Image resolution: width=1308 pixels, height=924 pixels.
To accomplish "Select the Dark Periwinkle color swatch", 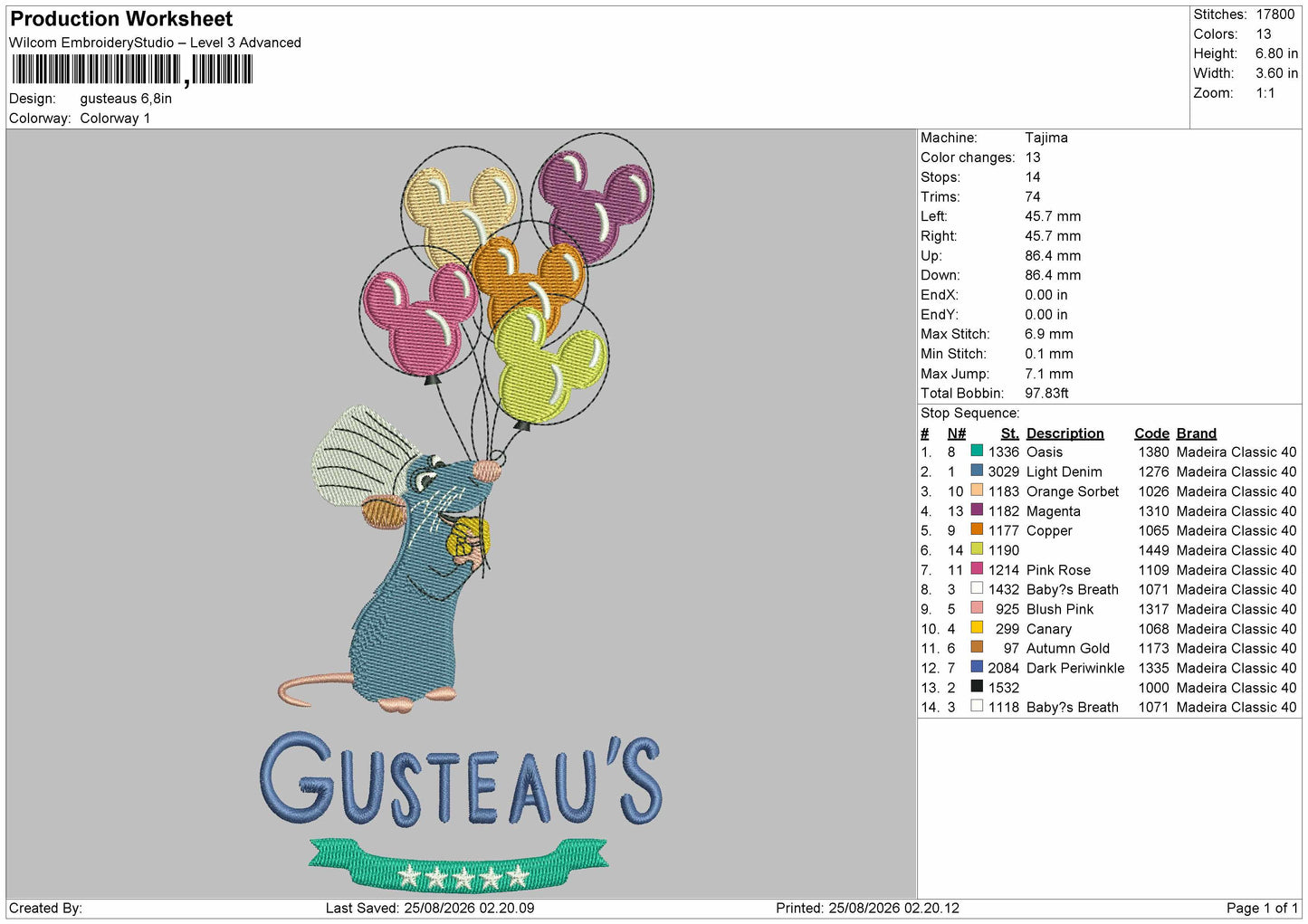I will (977, 667).
